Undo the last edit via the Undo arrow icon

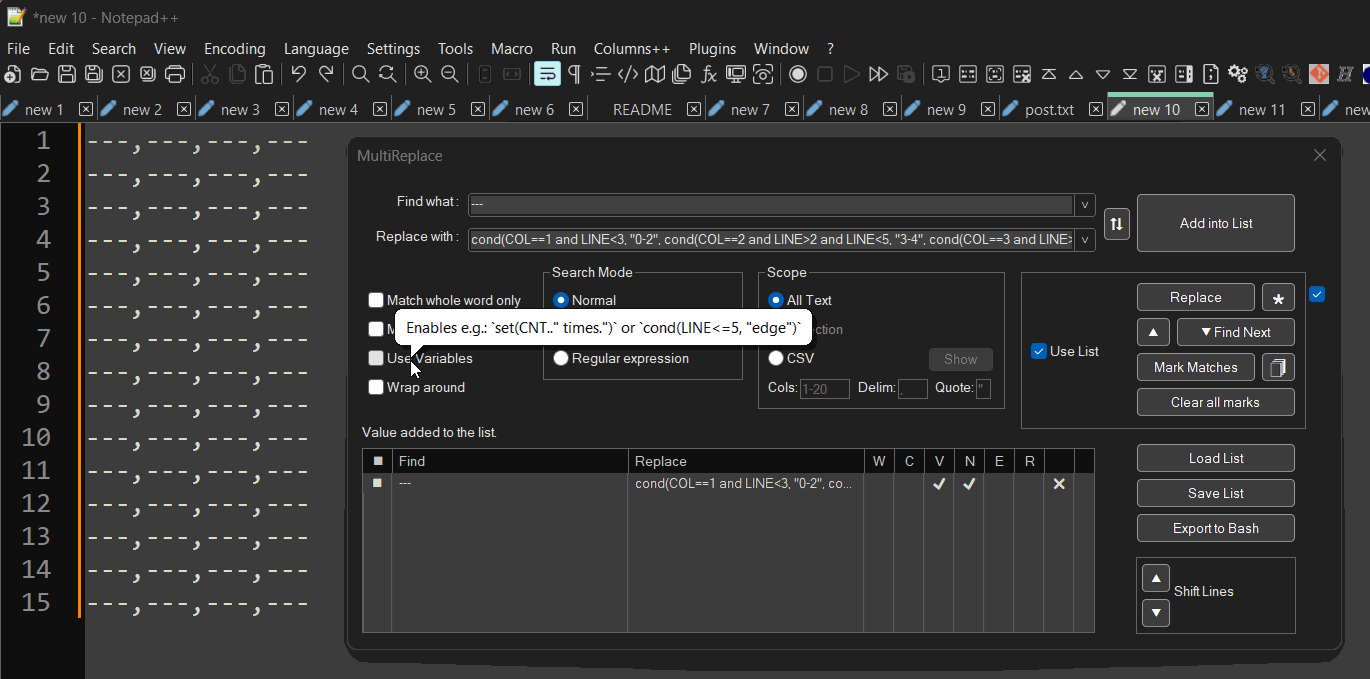[298, 74]
